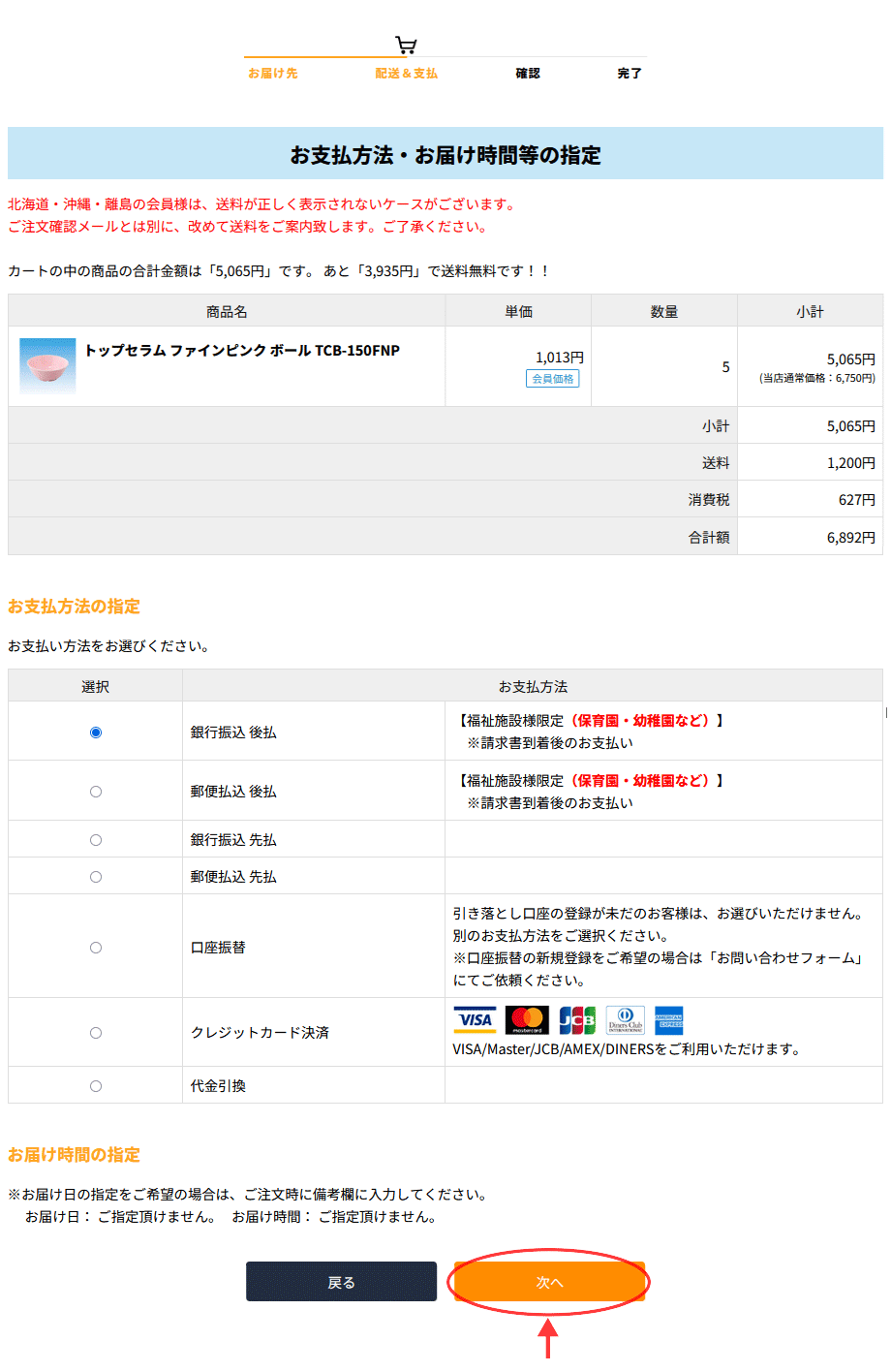Select the 口座振替 payment option
The height and width of the screenshot is (1372, 891).
(x=95, y=947)
